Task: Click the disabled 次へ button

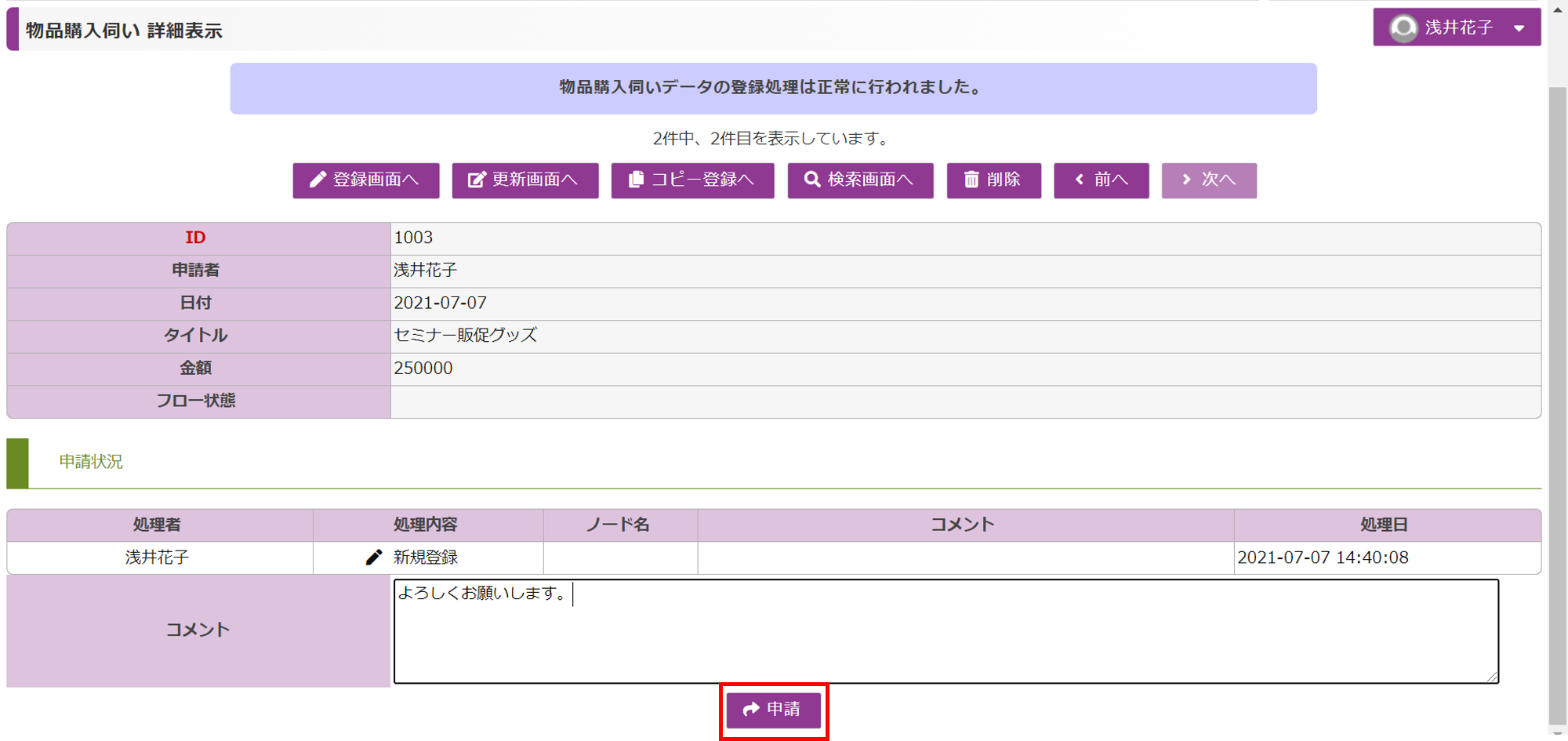Action: click(1209, 180)
